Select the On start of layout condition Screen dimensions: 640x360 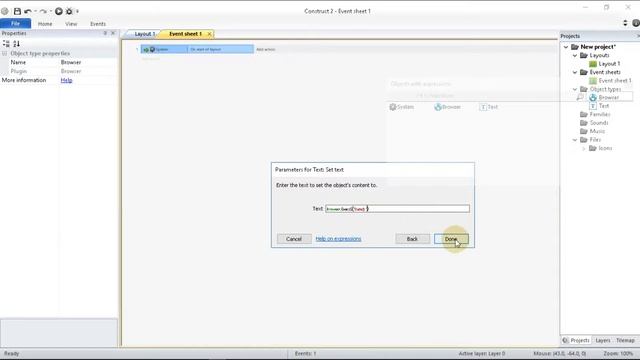[x=206, y=49]
